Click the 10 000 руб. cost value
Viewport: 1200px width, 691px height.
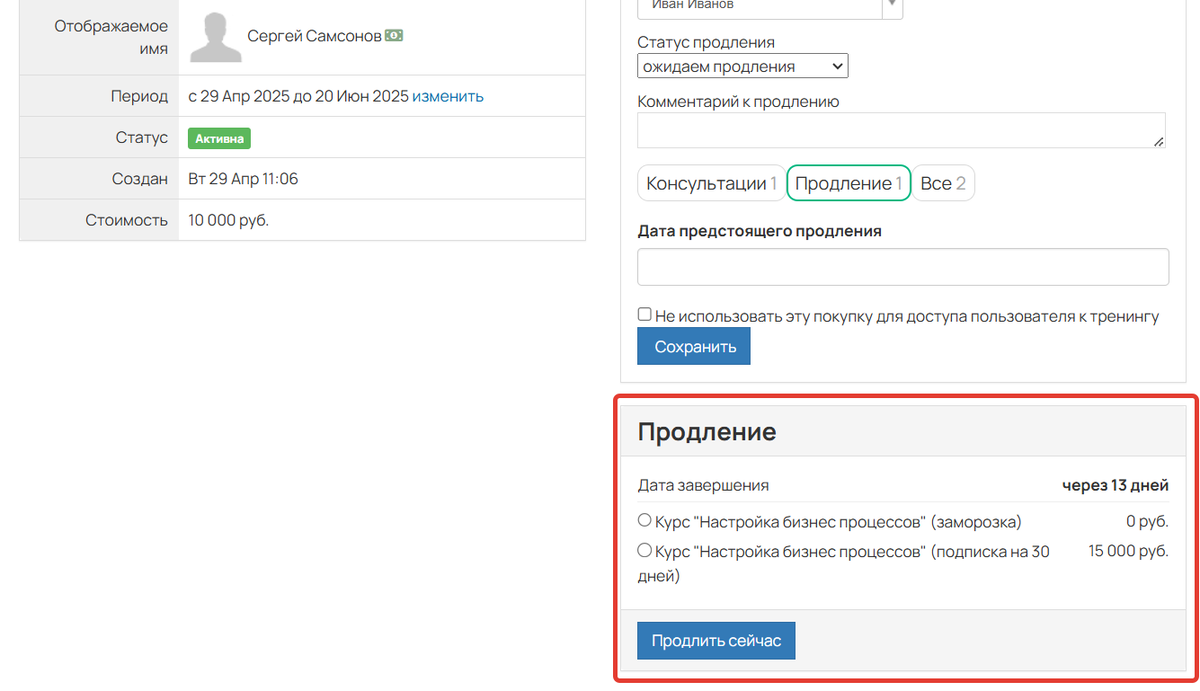228,220
